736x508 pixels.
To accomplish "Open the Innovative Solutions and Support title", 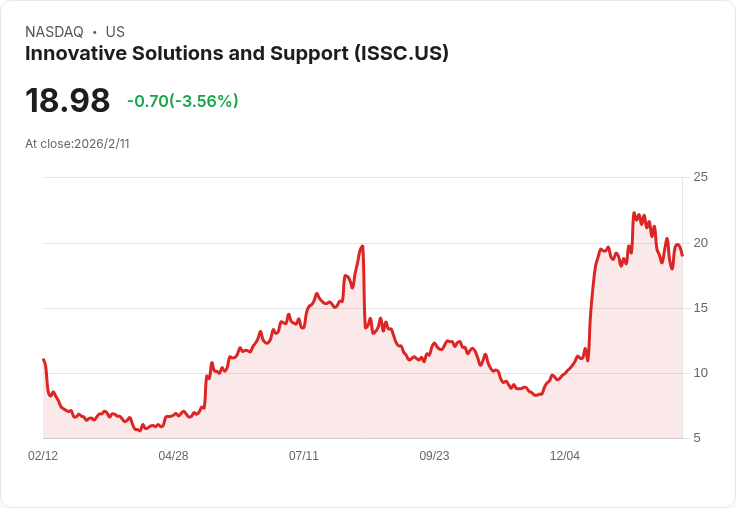I will coord(237,54).
